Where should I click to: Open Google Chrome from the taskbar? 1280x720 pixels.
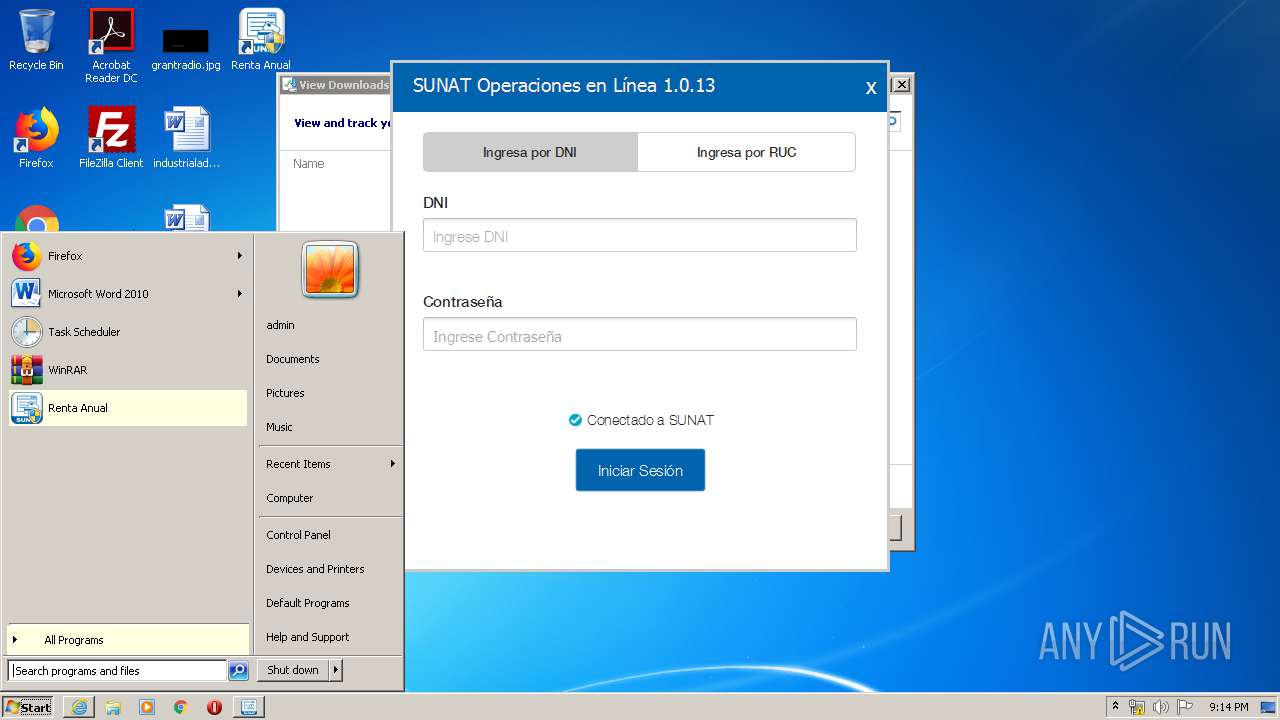181,707
